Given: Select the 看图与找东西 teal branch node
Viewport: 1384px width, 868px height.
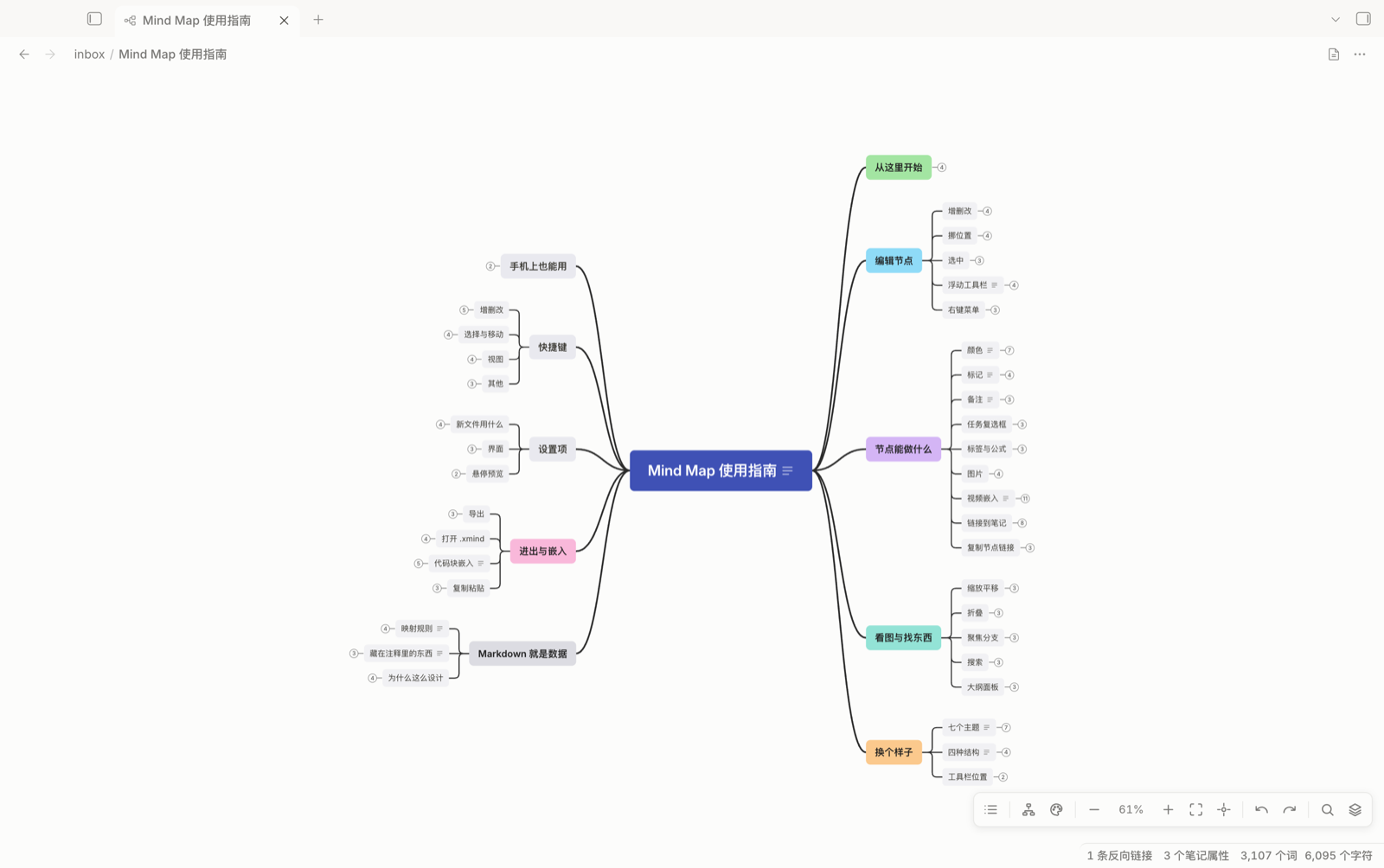Looking at the screenshot, I should 903,638.
